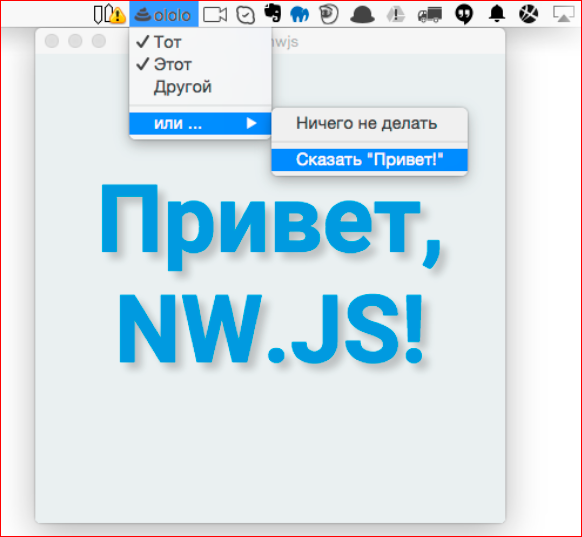The height and width of the screenshot is (537, 582).
Task: Open the AirPlay display icon
Action: 564,15
